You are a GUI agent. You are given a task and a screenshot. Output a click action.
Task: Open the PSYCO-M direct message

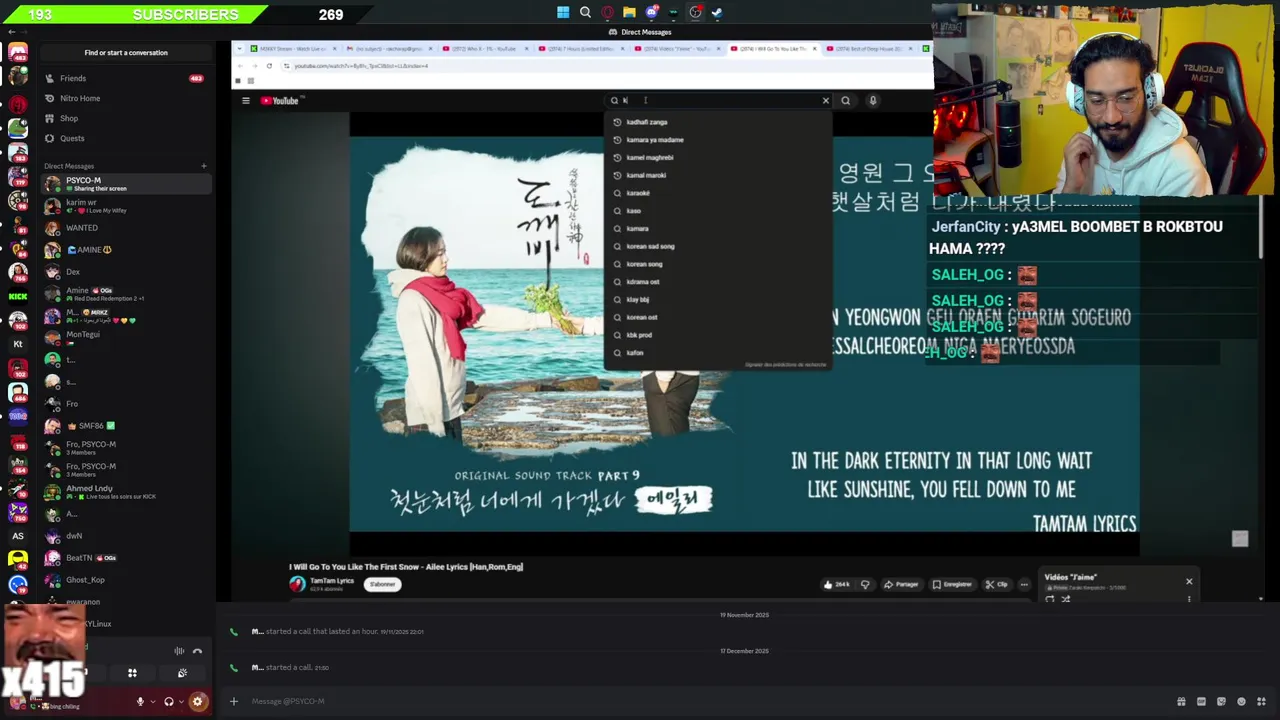[125, 184]
